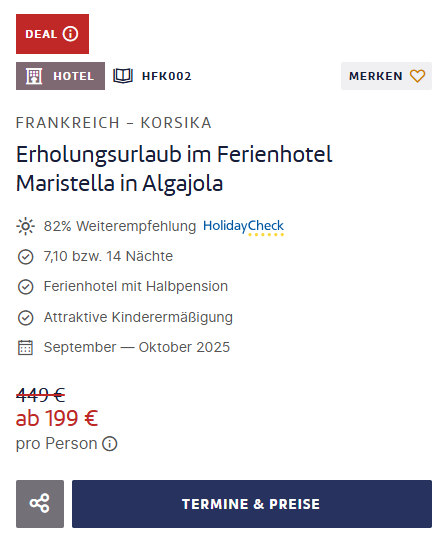Click the red DEAL badge
Screen dimensions: 442x538
coord(53,34)
